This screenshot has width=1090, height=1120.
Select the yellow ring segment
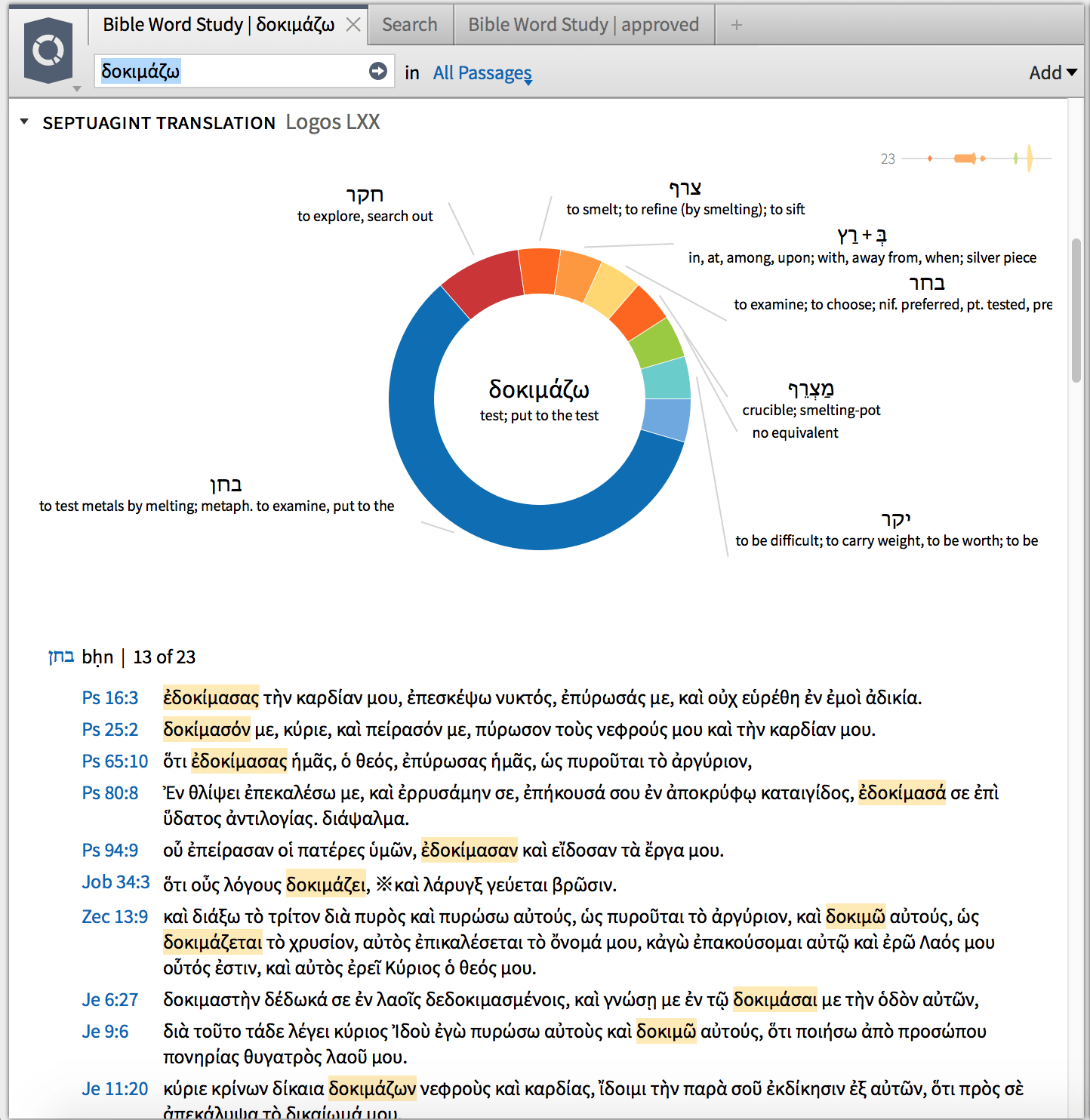611,291
